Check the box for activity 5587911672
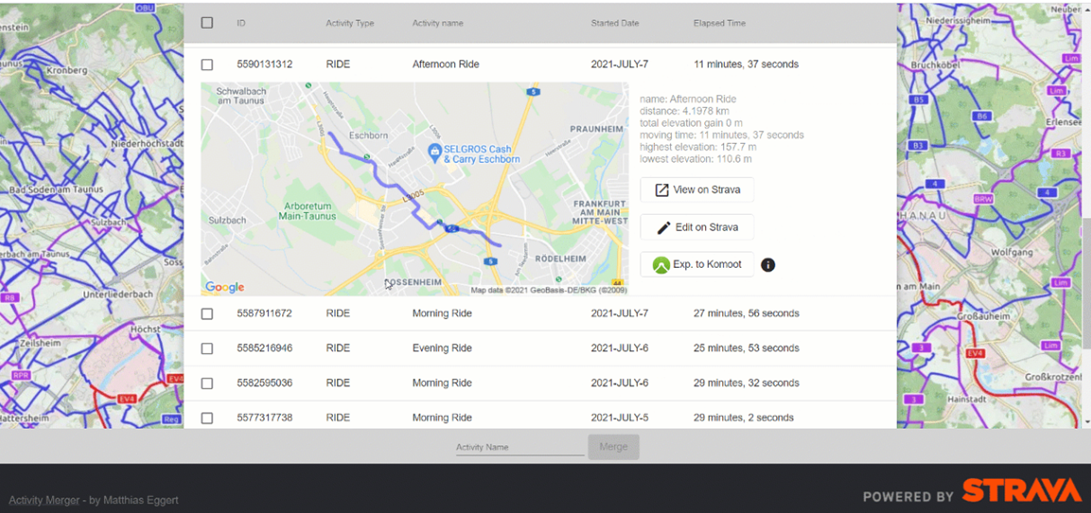 click(x=207, y=314)
